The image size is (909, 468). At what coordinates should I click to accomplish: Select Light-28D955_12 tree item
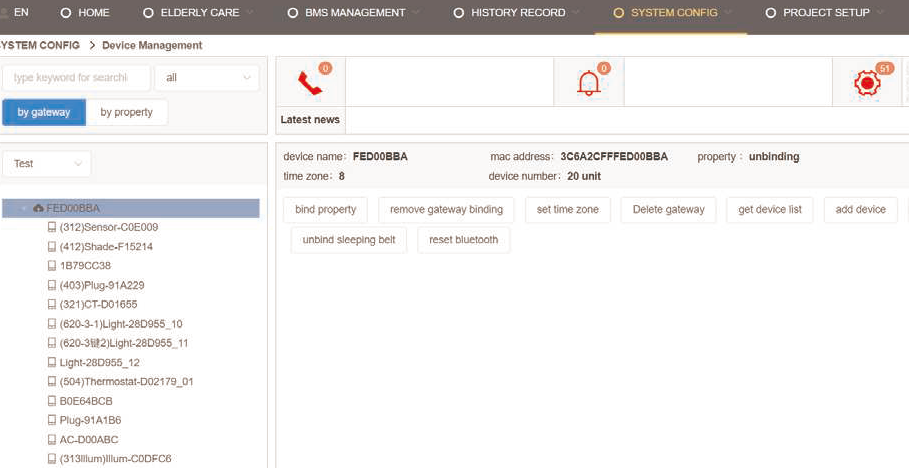pyautogui.click(x=100, y=362)
